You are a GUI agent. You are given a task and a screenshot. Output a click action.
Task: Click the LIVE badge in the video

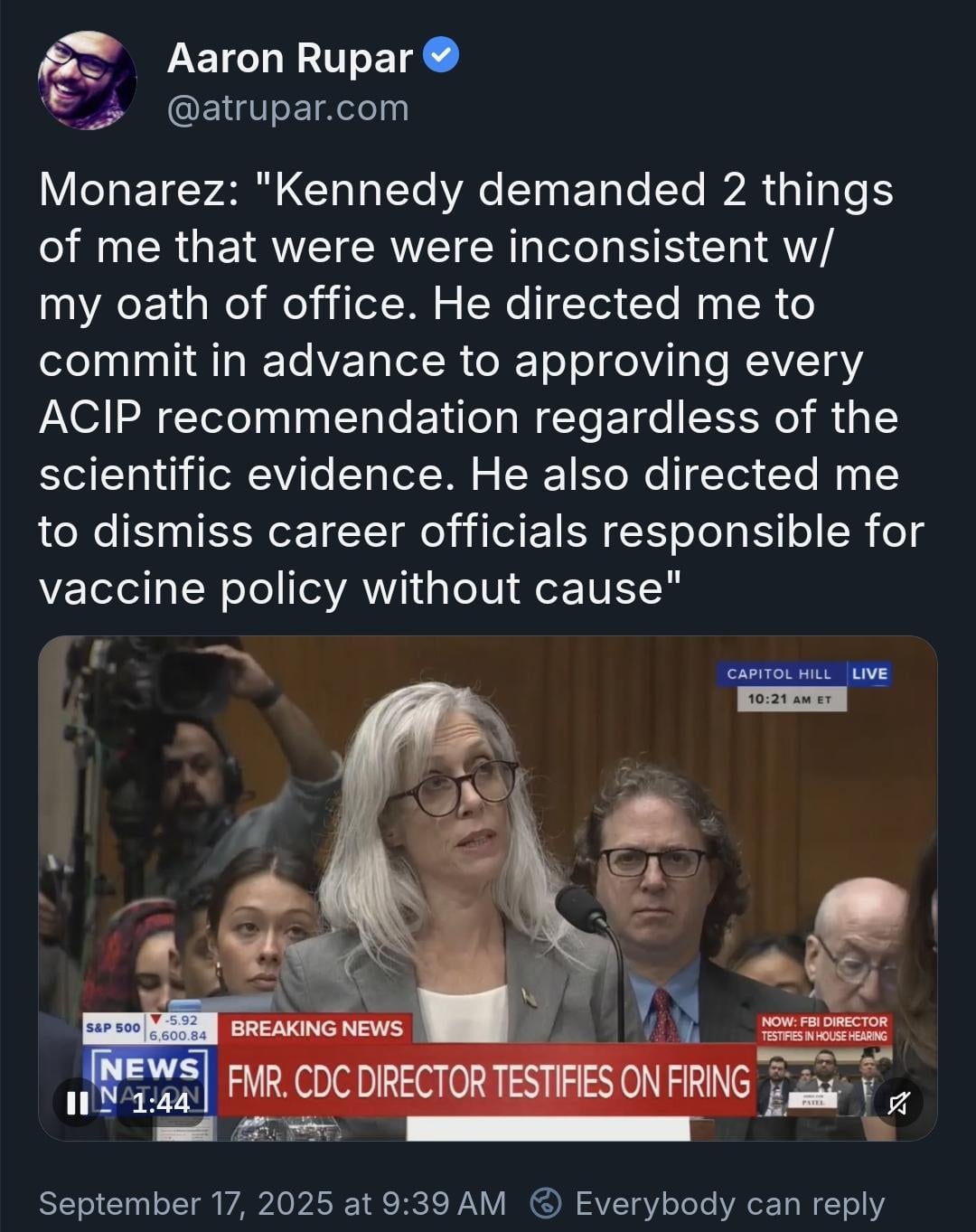869,673
